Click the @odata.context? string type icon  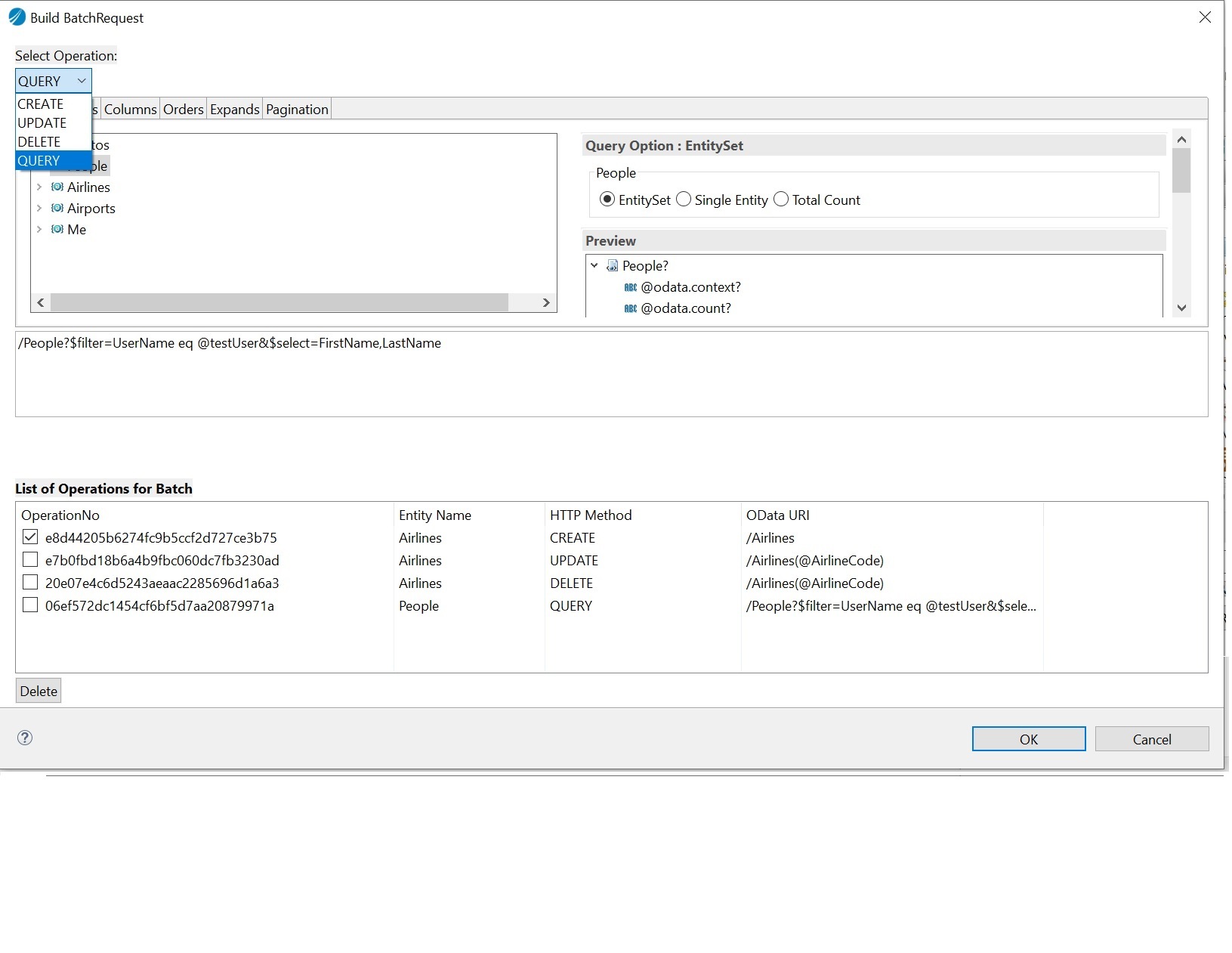pos(631,287)
